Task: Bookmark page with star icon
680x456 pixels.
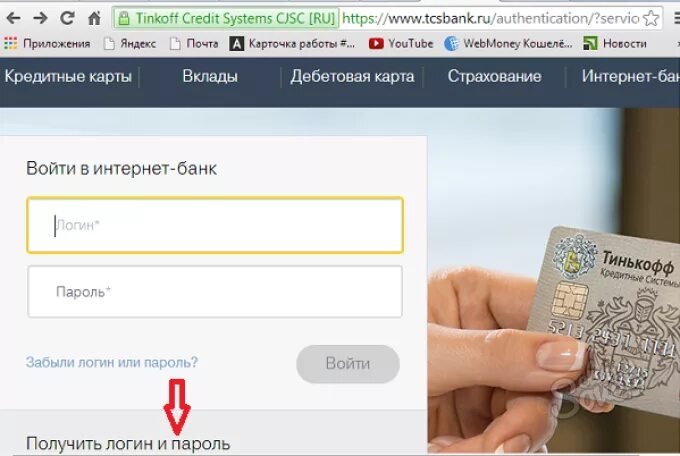Action: point(651,18)
